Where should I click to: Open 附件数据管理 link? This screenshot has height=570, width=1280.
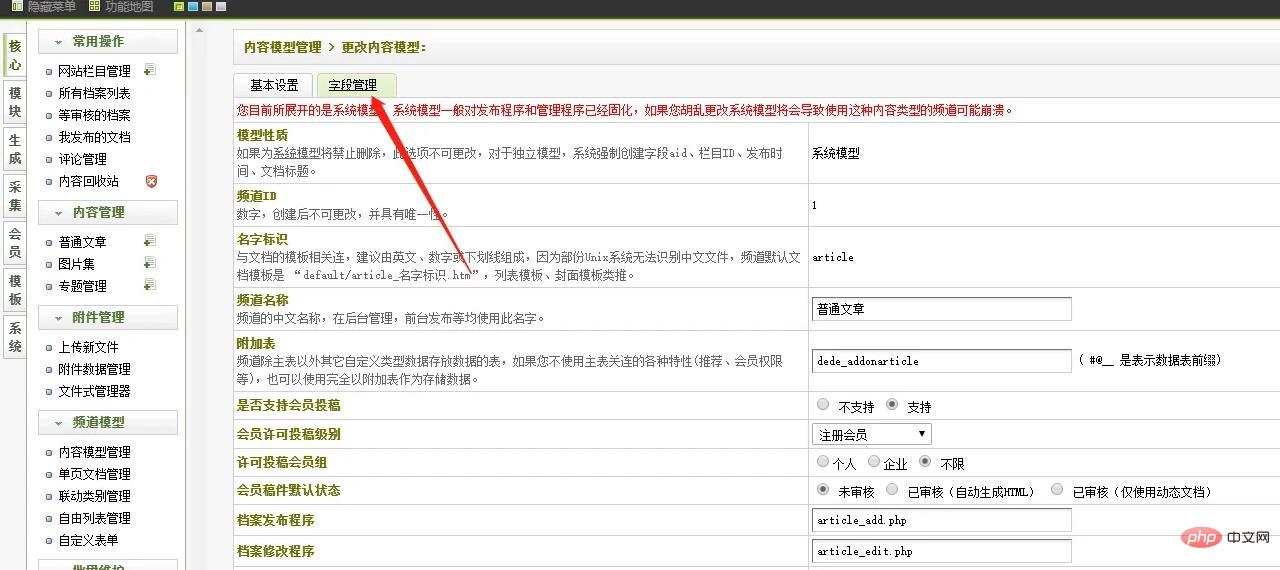click(94, 369)
